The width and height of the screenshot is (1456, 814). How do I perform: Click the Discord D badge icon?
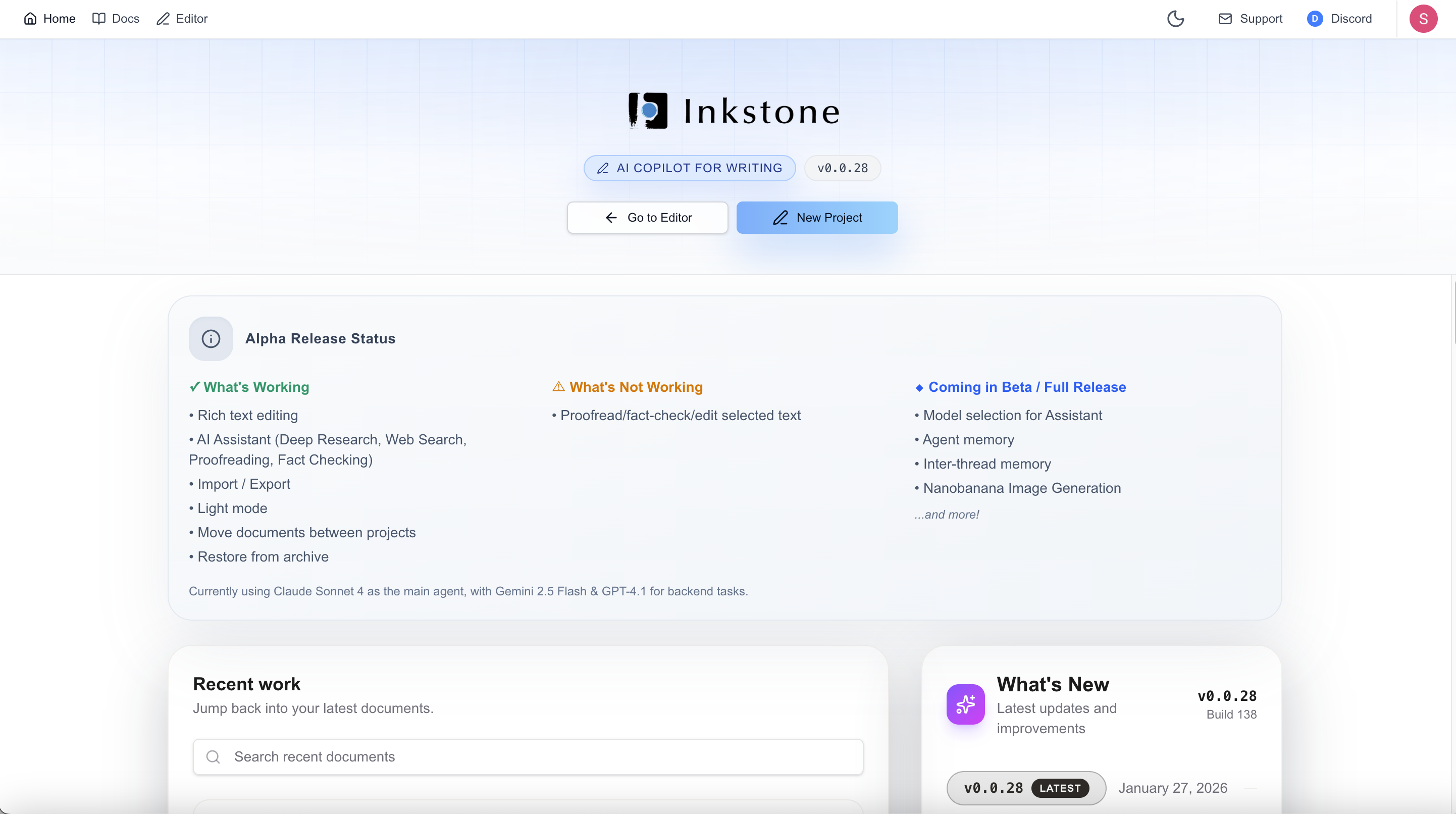pyautogui.click(x=1315, y=19)
